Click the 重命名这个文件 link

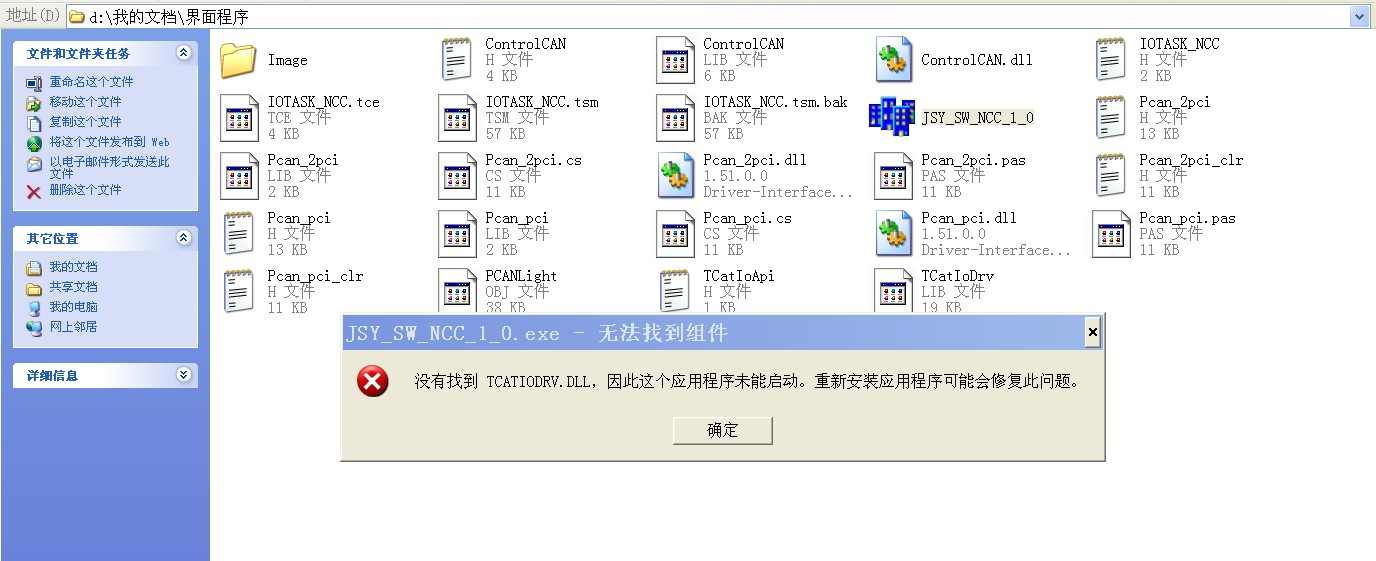point(91,82)
